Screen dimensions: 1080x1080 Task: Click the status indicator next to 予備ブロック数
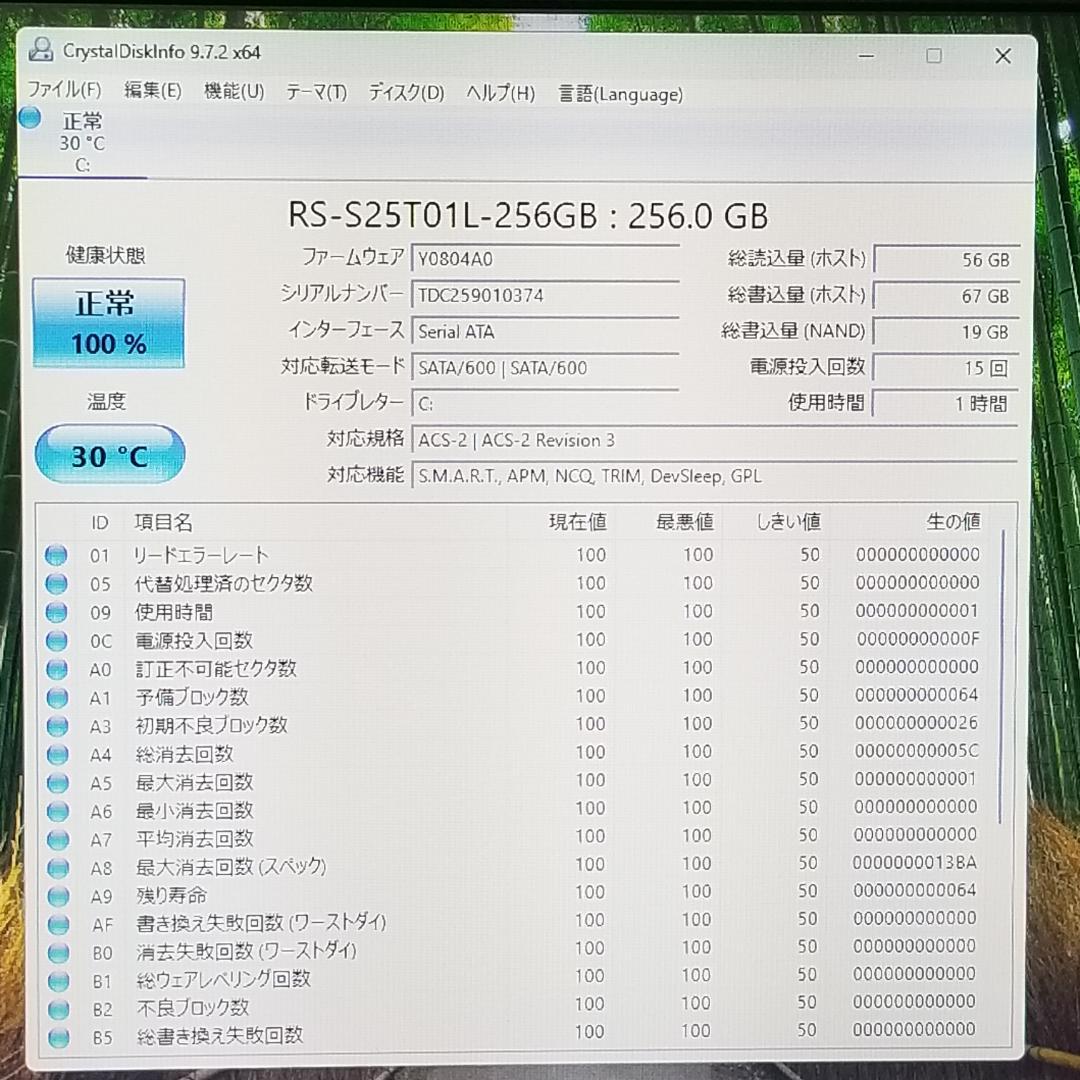[56, 695]
